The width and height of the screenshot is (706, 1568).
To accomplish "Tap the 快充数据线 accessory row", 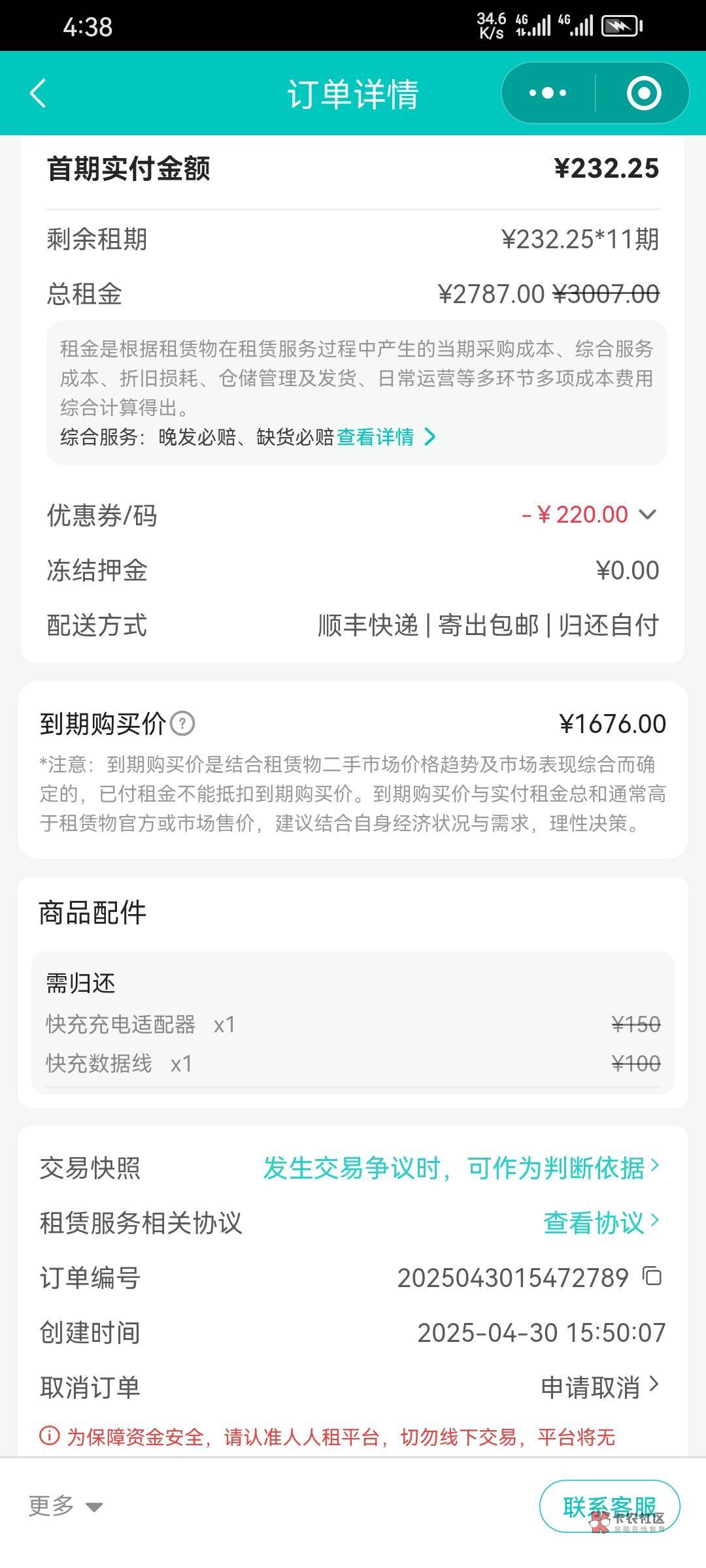I will click(353, 1064).
